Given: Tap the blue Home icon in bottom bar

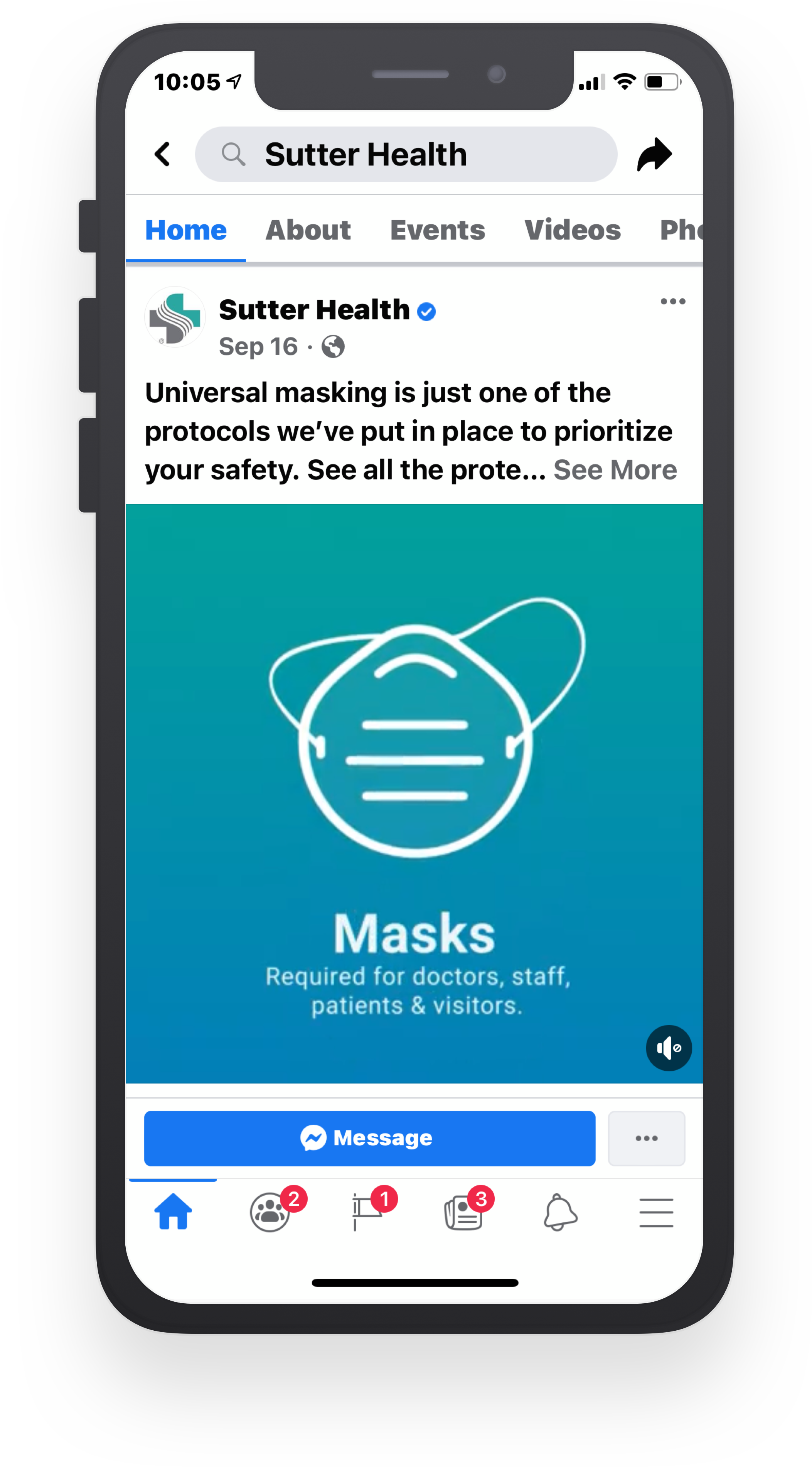Looking at the screenshot, I should click(x=173, y=1212).
